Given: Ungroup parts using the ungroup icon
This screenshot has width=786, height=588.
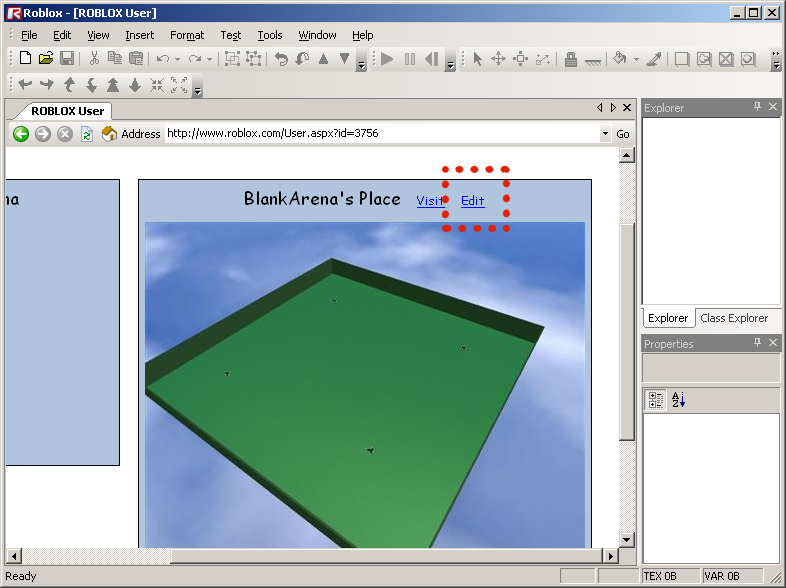Looking at the screenshot, I should click(x=254, y=59).
